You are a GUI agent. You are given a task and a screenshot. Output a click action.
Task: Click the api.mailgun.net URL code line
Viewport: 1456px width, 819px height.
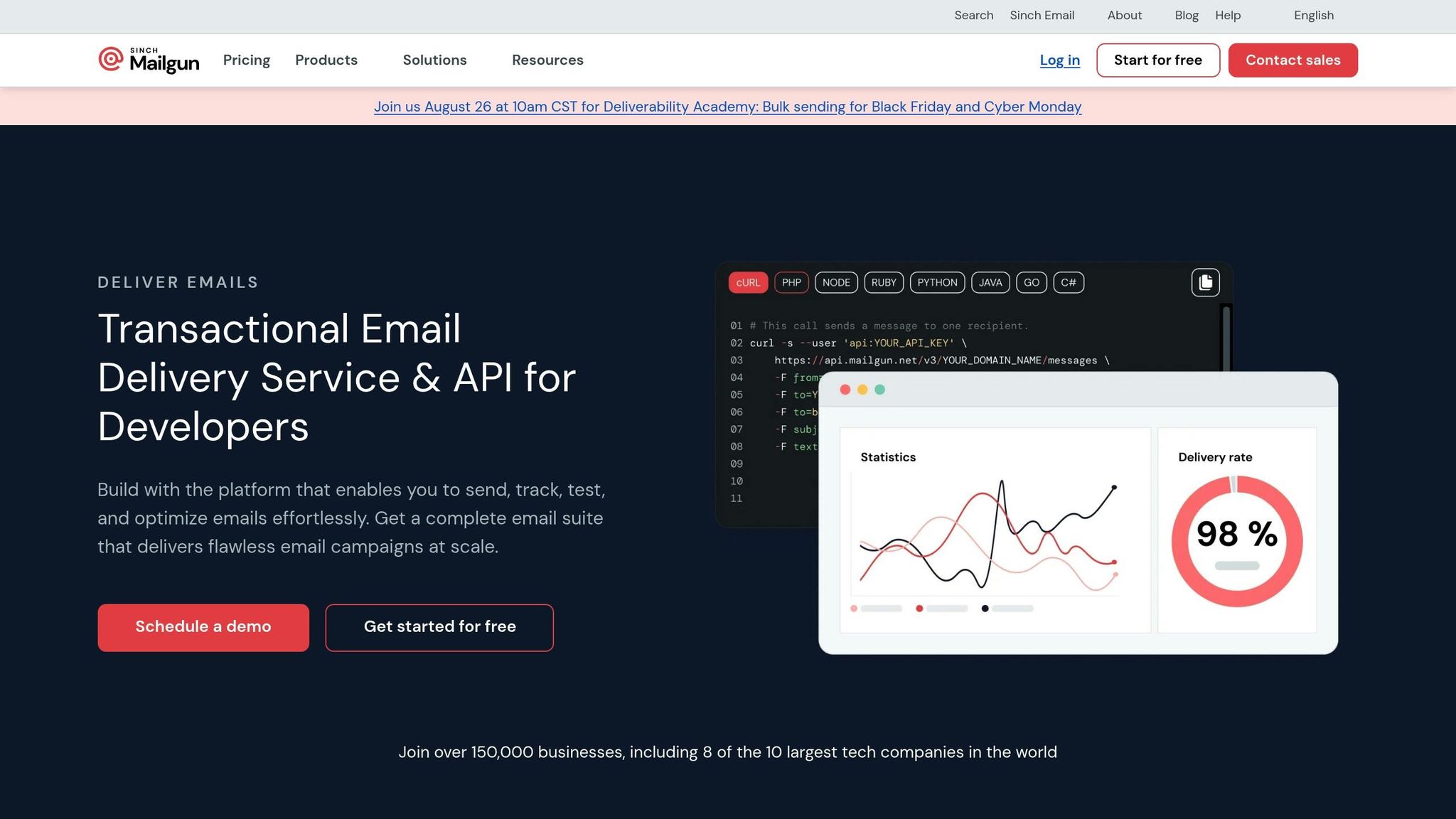942,360
